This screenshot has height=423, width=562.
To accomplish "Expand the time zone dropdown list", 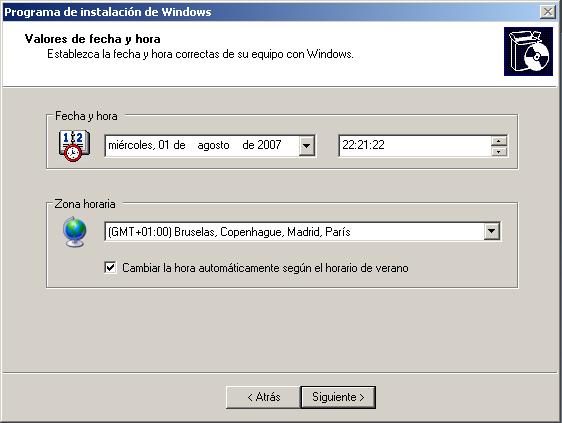I will pos(492,231).
